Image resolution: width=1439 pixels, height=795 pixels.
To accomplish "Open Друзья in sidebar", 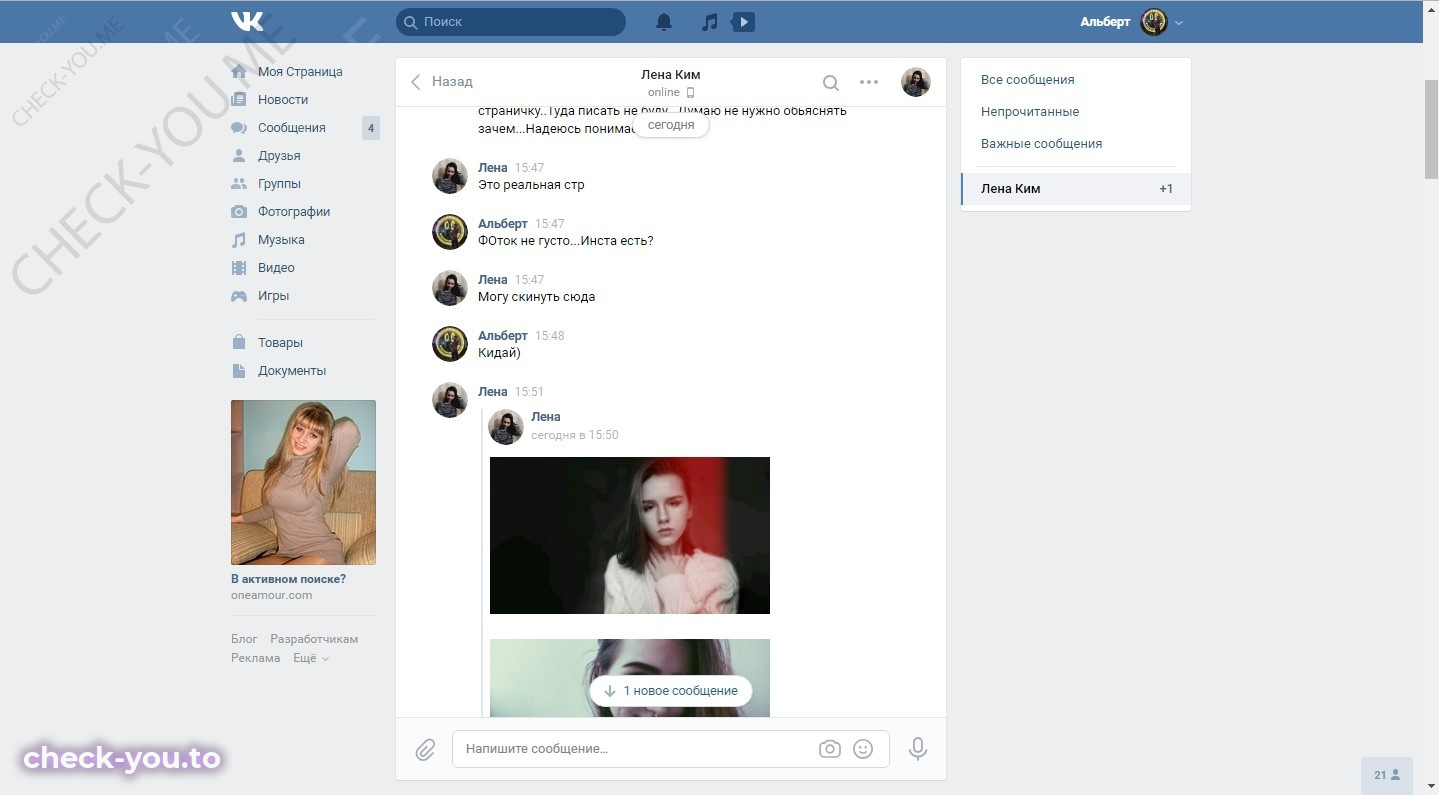I will pos(279,156).
